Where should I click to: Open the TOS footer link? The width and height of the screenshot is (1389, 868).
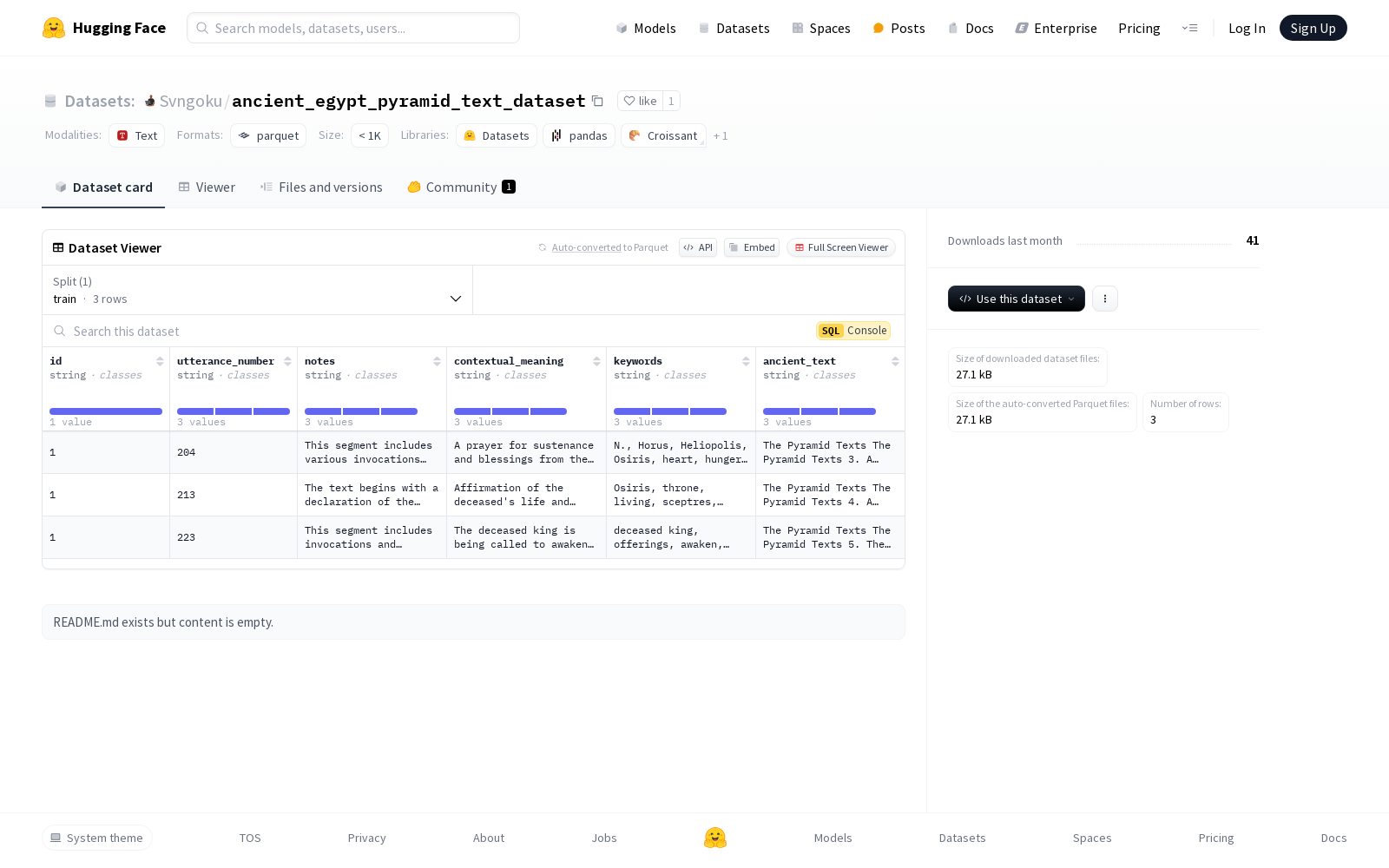[x=250, y=838]
